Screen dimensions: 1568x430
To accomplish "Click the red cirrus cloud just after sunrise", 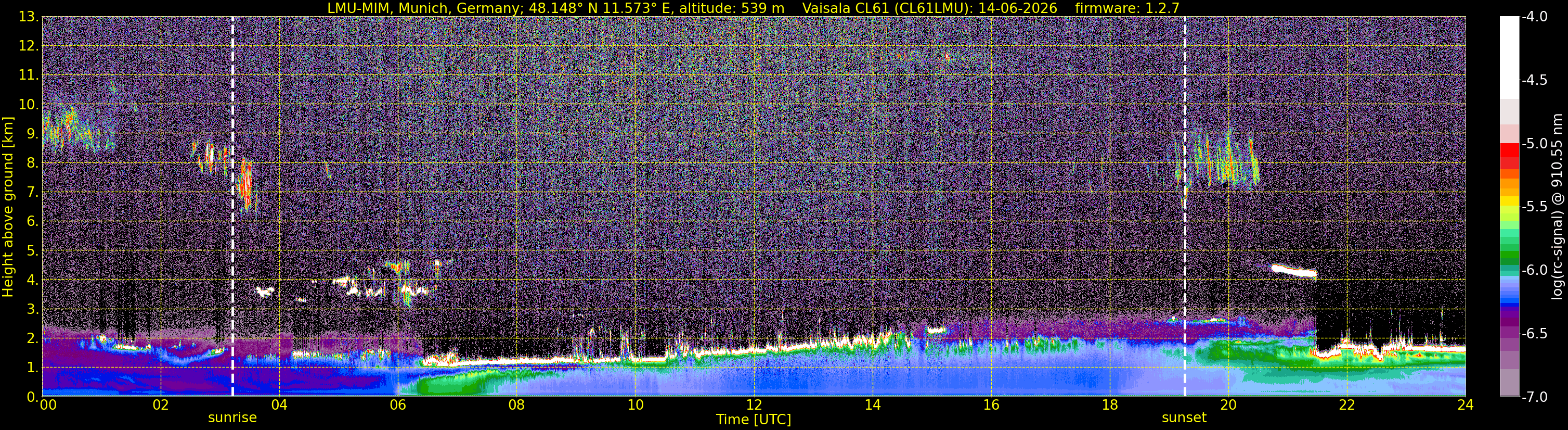I will pos(245,185).
